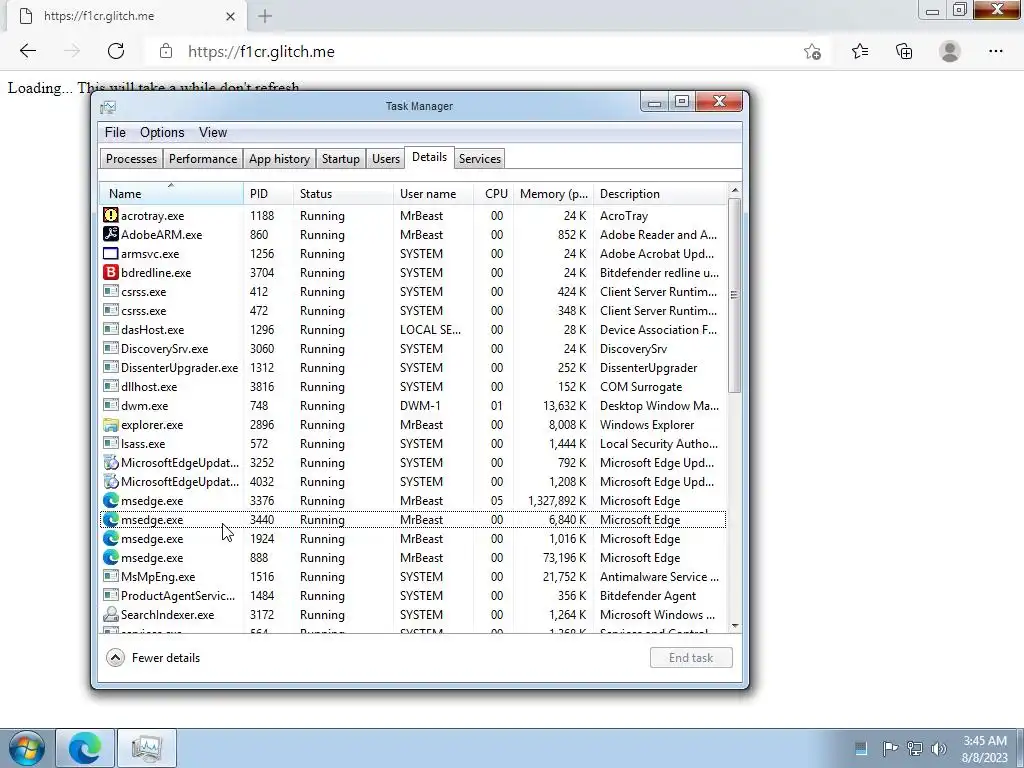Click the AdobeARM.exe process icon
Viewport: 1024px width, 768px height.
pos(111,234)
